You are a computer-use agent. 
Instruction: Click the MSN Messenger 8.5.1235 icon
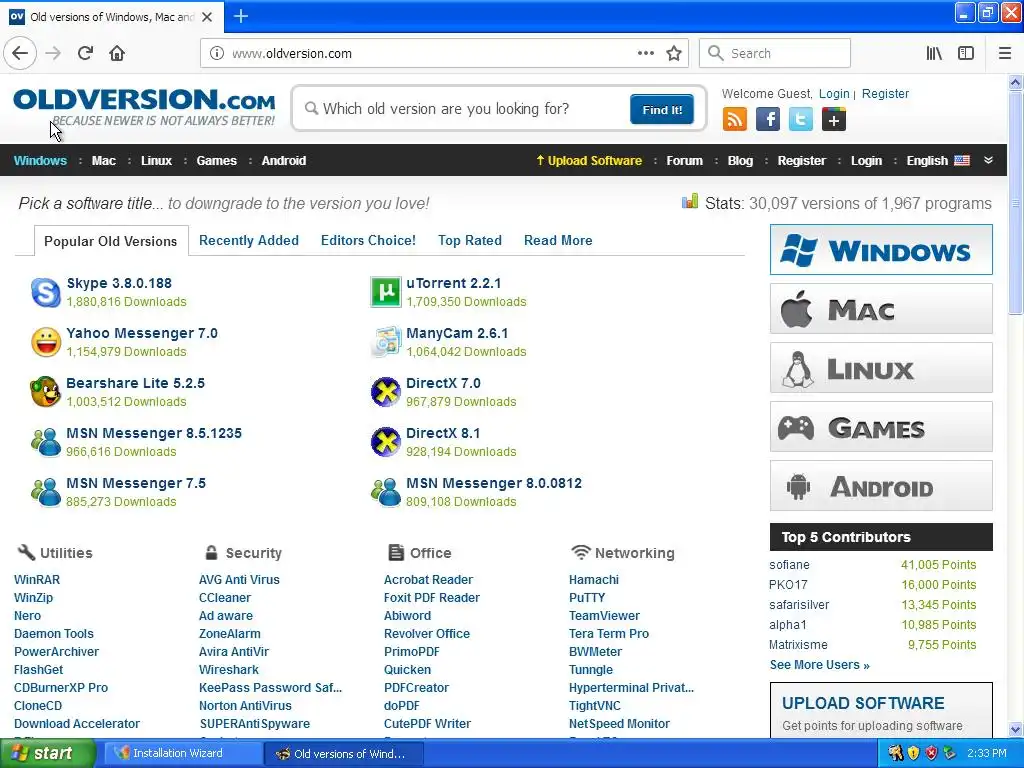(46, 442)
